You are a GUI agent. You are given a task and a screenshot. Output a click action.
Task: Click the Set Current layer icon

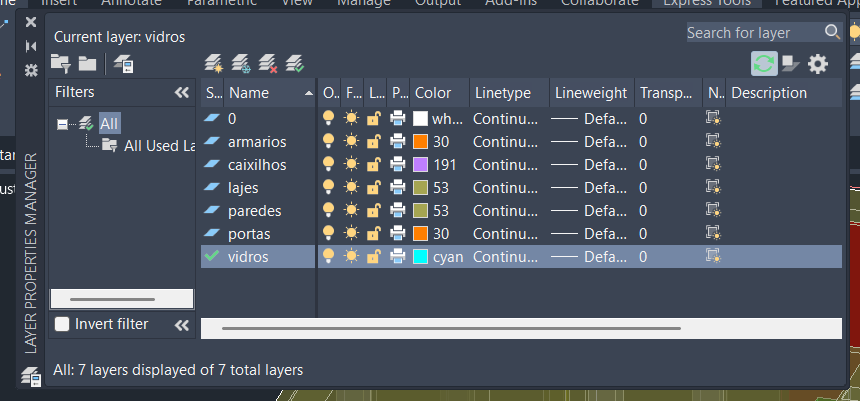coord(294,64)
